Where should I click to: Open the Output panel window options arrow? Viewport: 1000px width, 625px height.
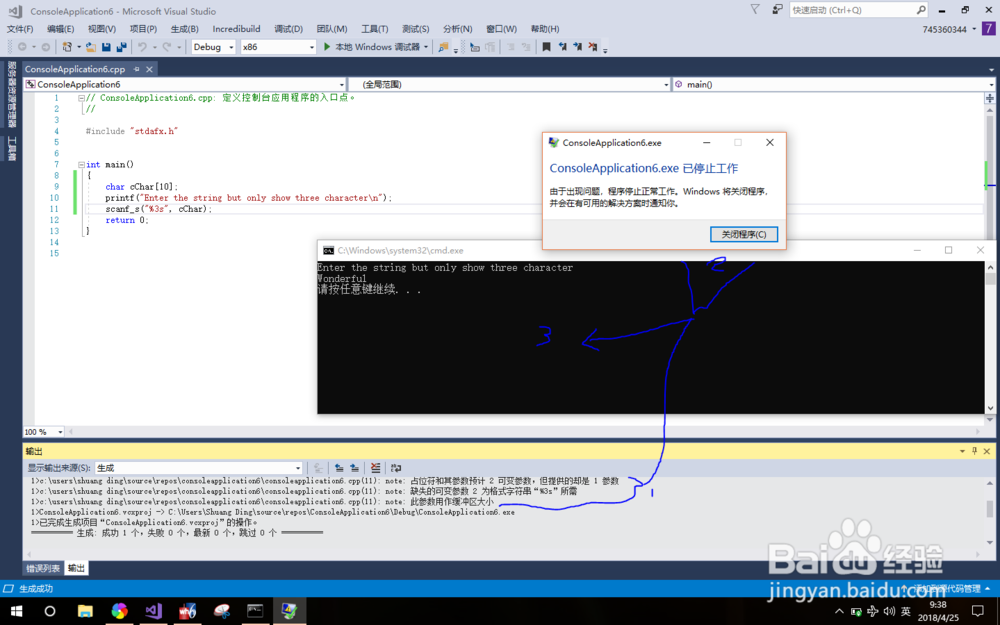(x=962, y=451)
